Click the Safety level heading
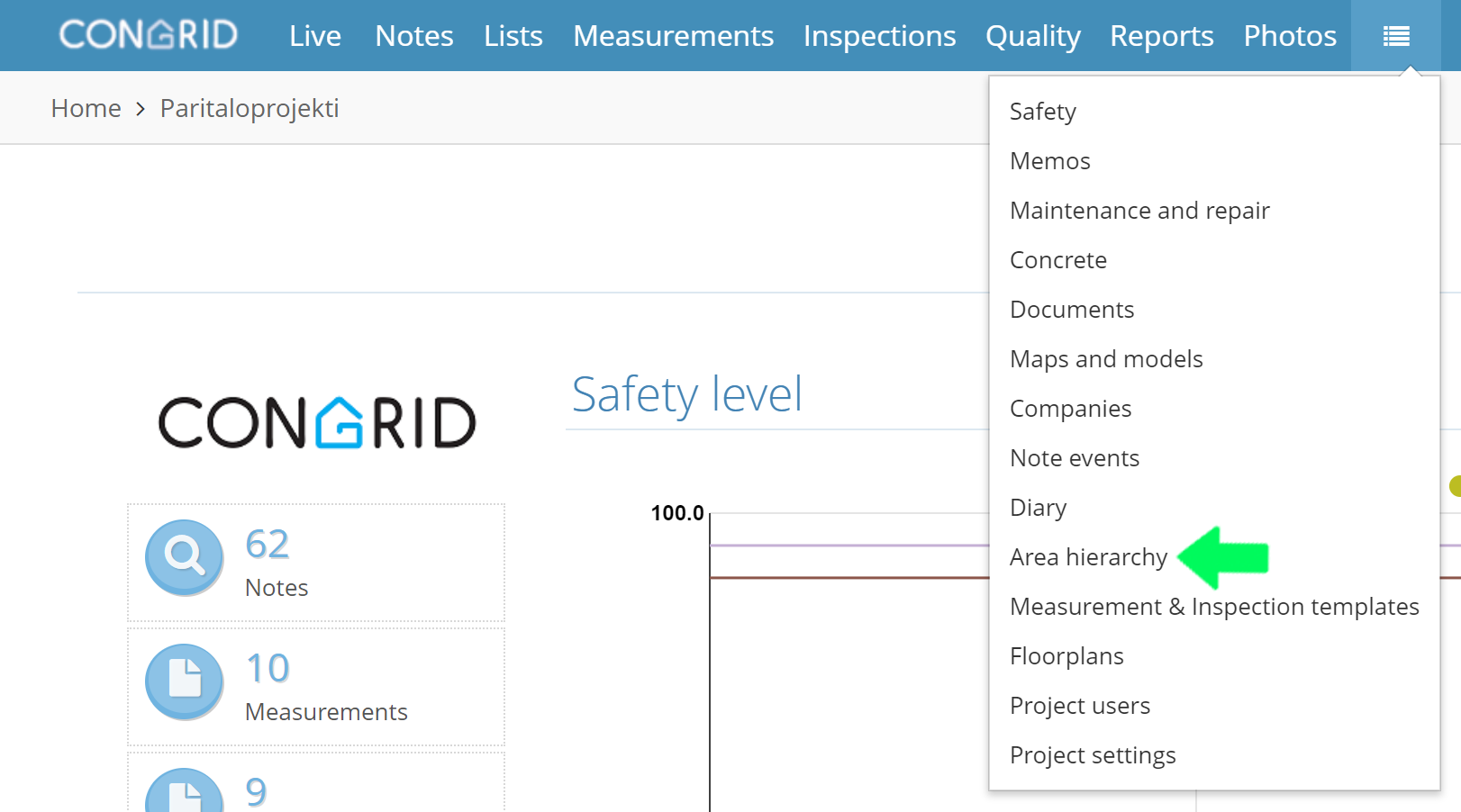 pos(687,394)
